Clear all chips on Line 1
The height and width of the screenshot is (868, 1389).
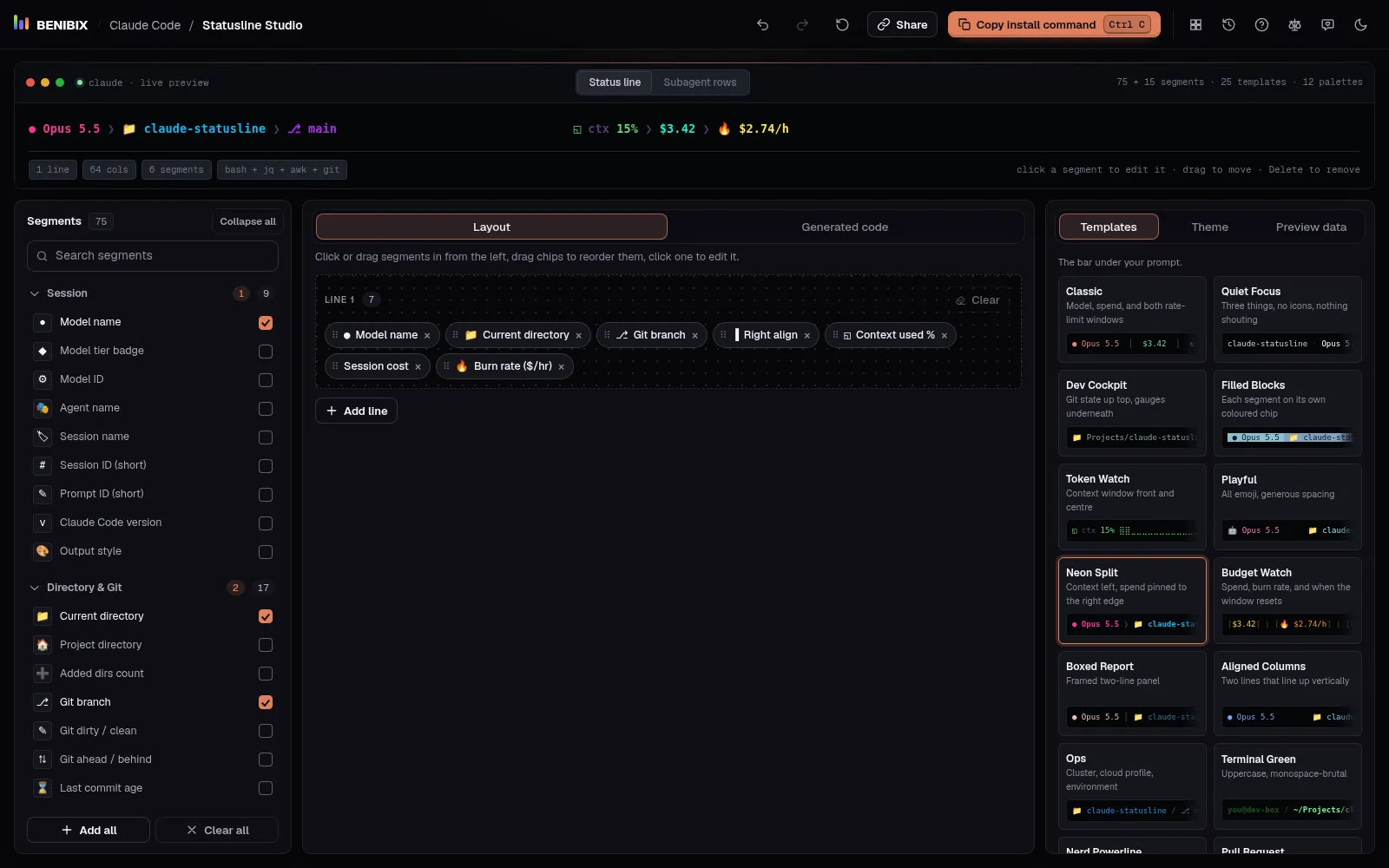(978, 300)
